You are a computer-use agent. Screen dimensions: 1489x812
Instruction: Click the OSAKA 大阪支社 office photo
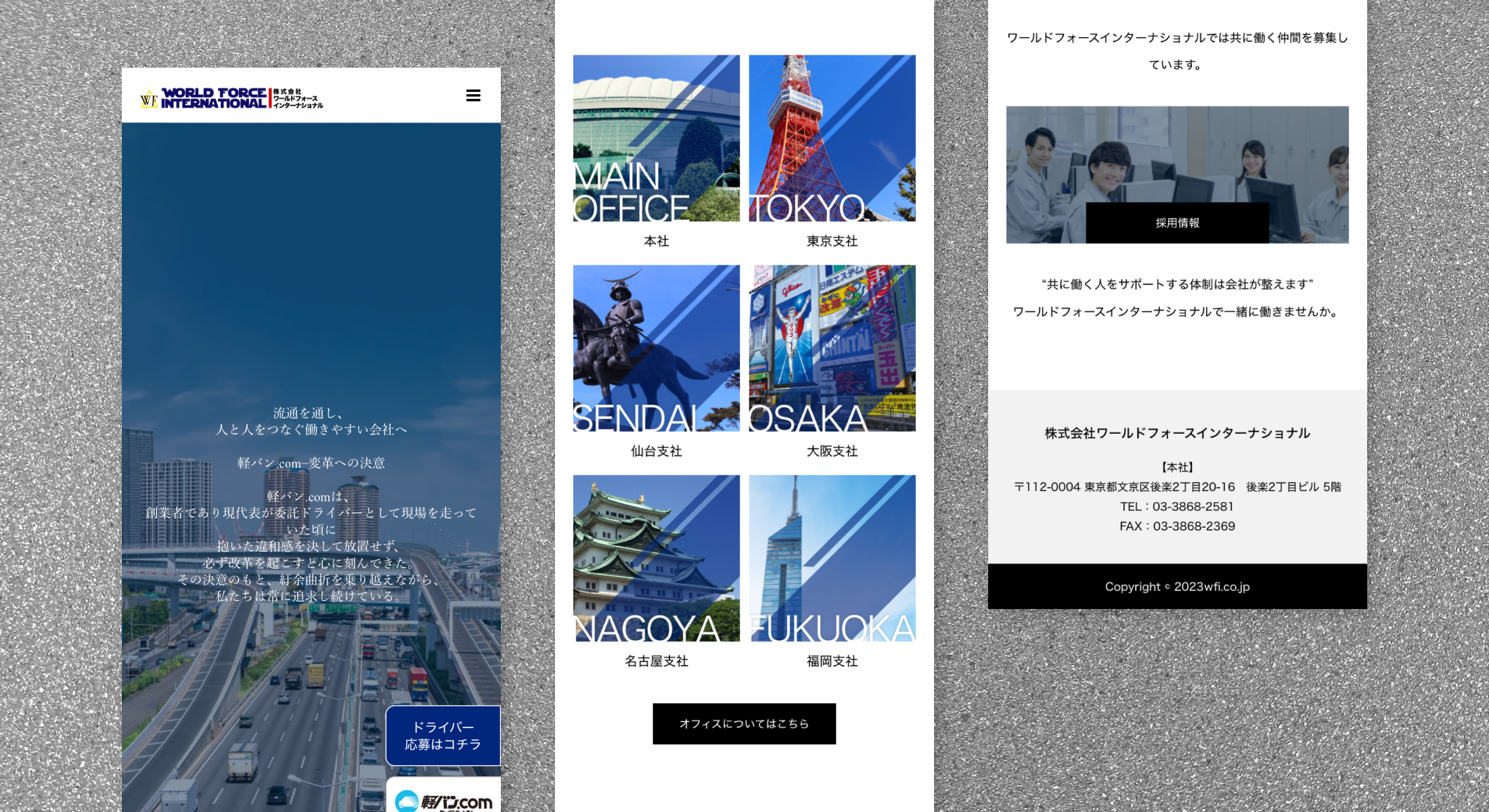832,348
